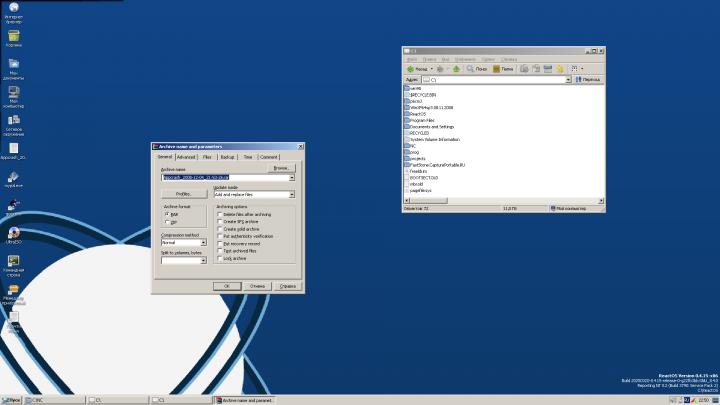Screen dimensions: 720x405
Task: Select the ZIP archive format radio button
Action: pos(168,222)
